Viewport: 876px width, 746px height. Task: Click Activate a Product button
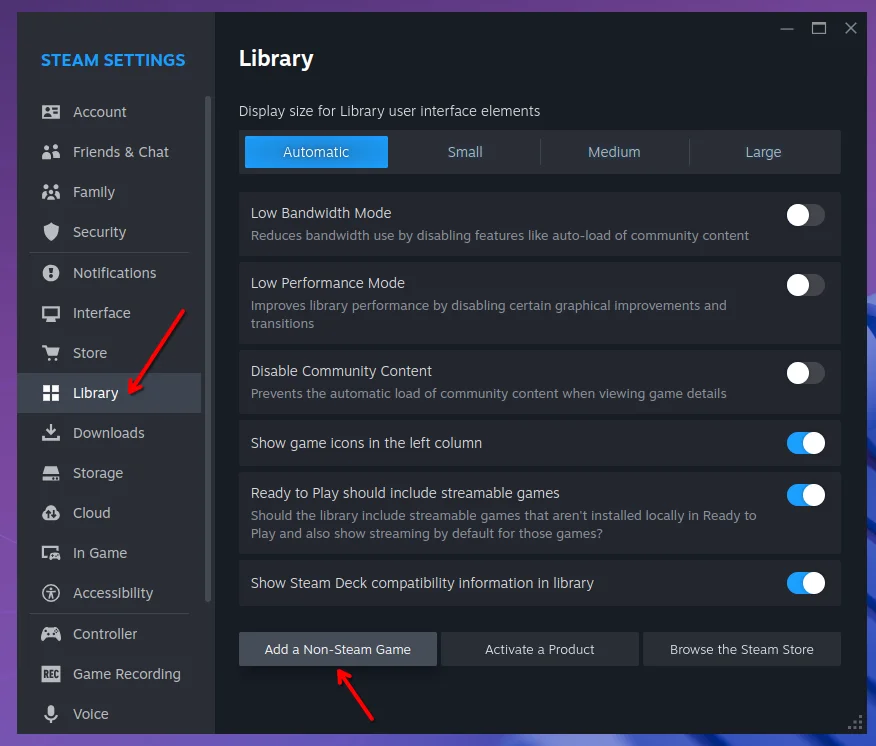pyautogui.click(x=540, y=649)
